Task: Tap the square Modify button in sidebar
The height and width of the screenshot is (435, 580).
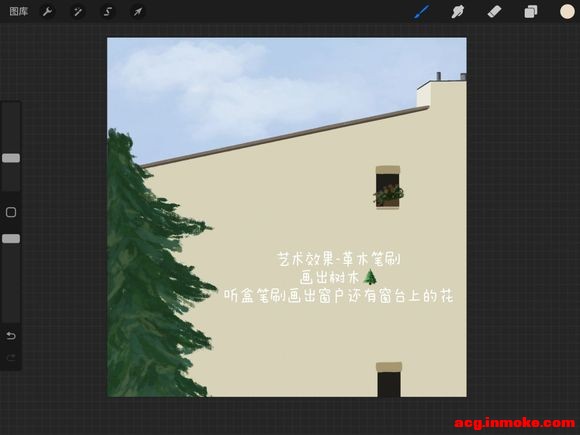Action: [x=11, y=212]
